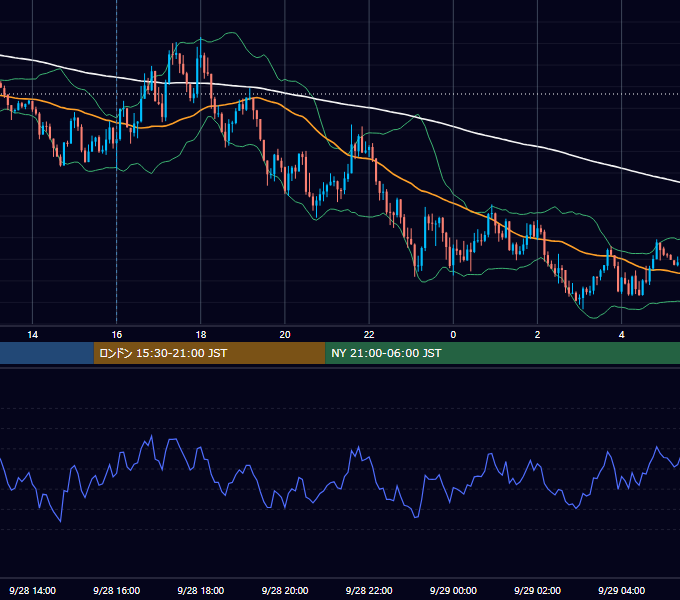Click hour label 20 on chart axis
680x600 pixels.
click(x=285, y=335)
